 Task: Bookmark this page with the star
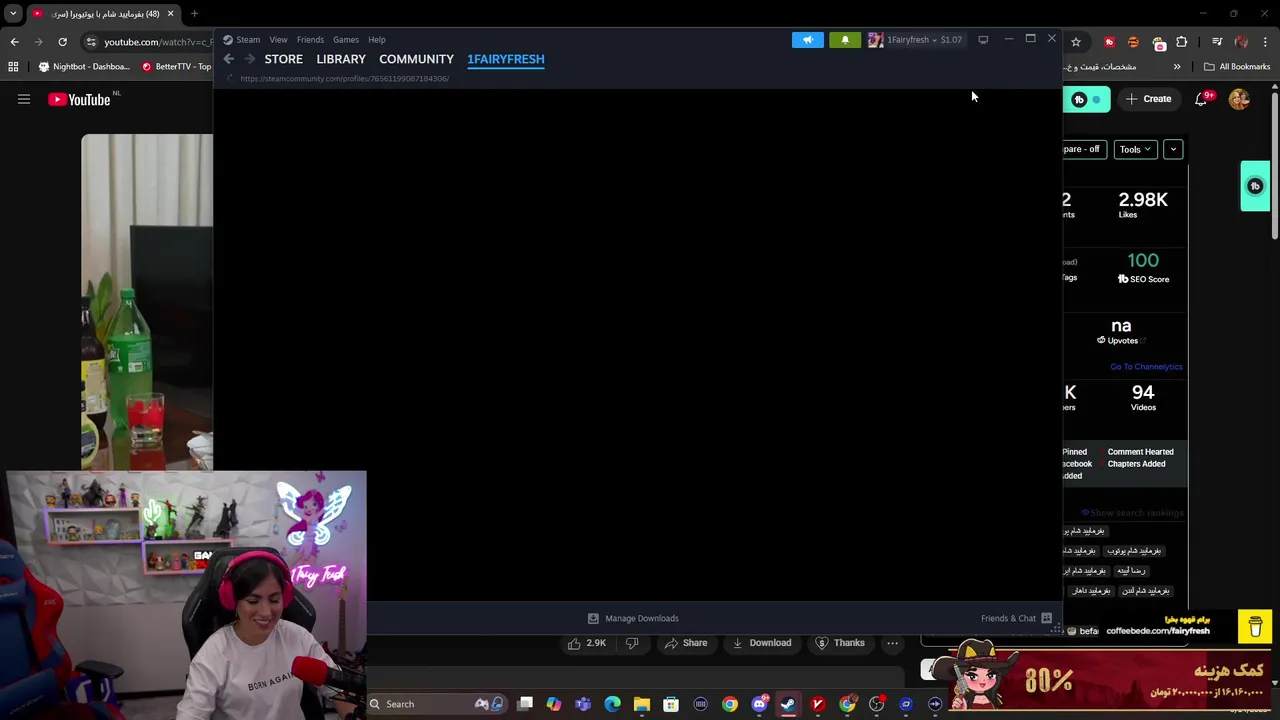[1076, 42]
